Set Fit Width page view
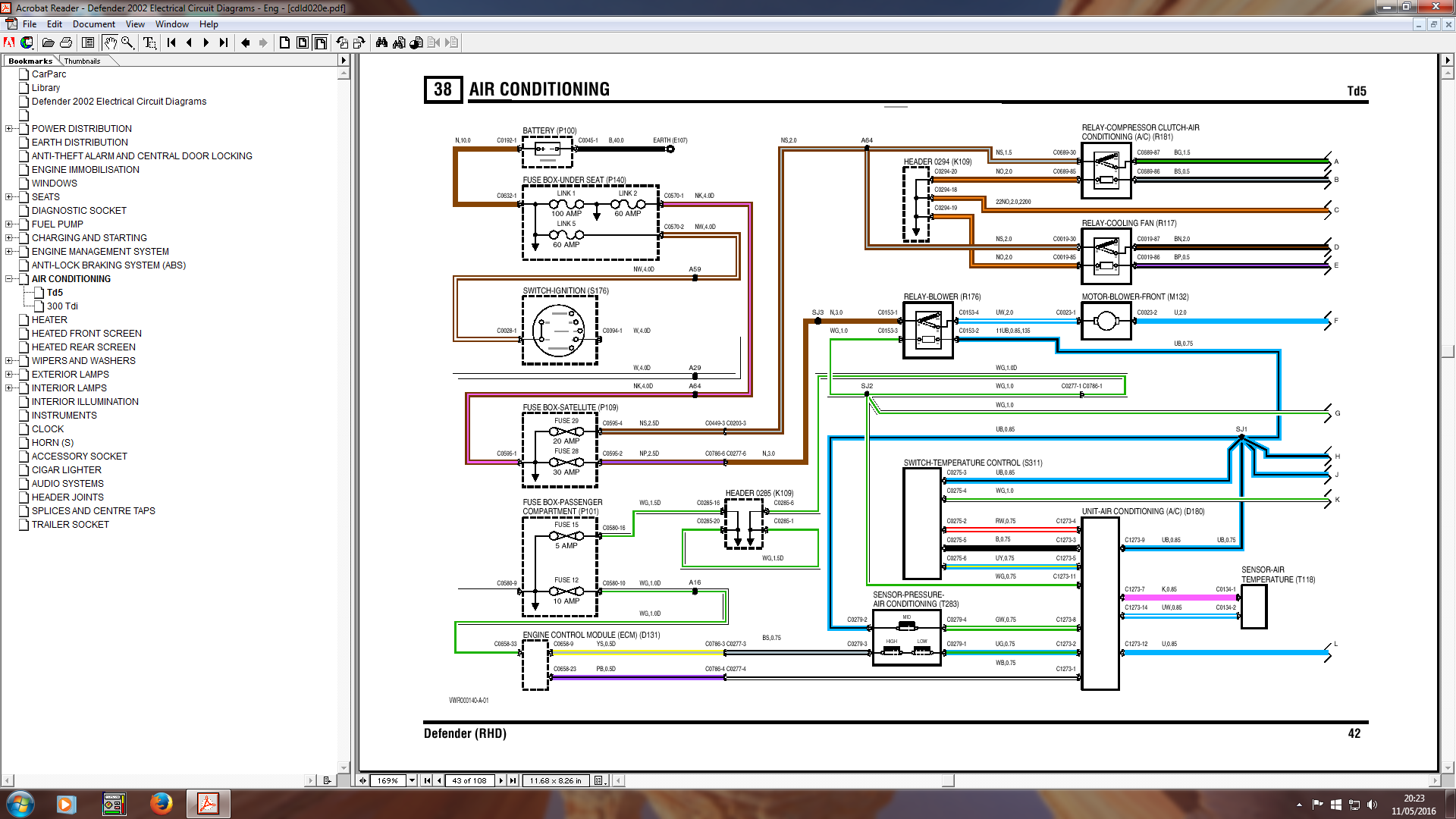 point(321,42)
